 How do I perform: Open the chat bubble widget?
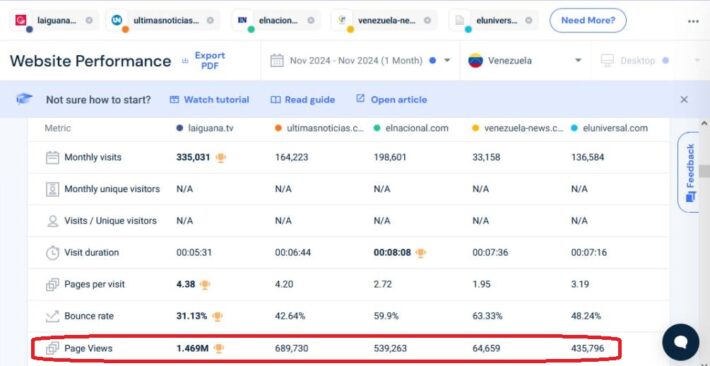point(681,342)
